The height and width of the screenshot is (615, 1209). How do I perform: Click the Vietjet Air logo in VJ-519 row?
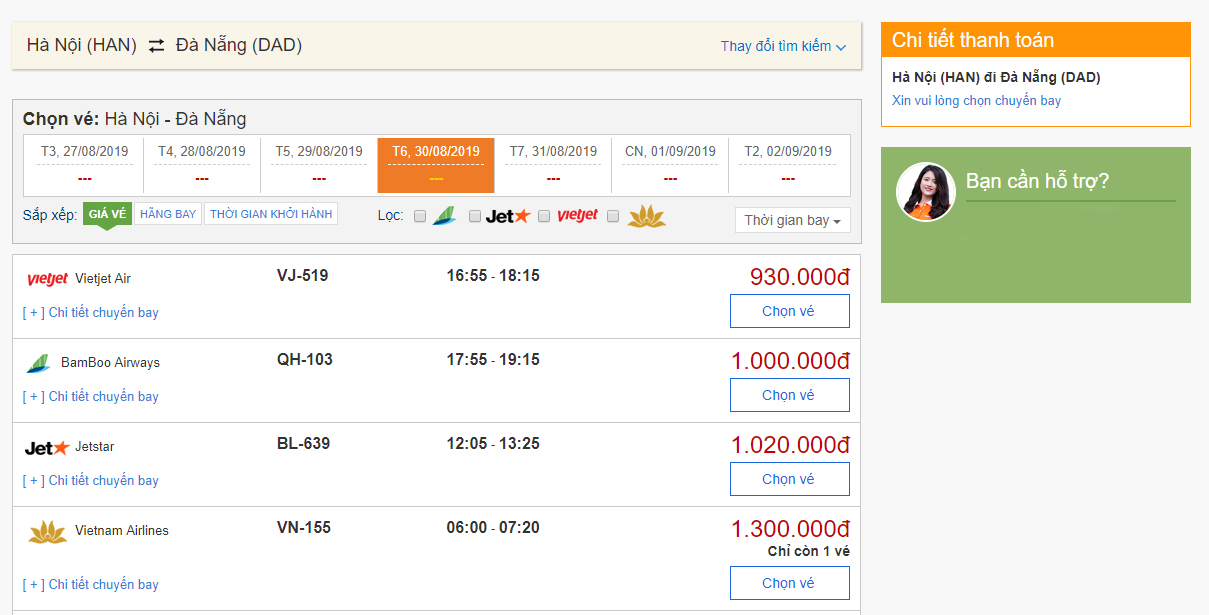(47, 279)
